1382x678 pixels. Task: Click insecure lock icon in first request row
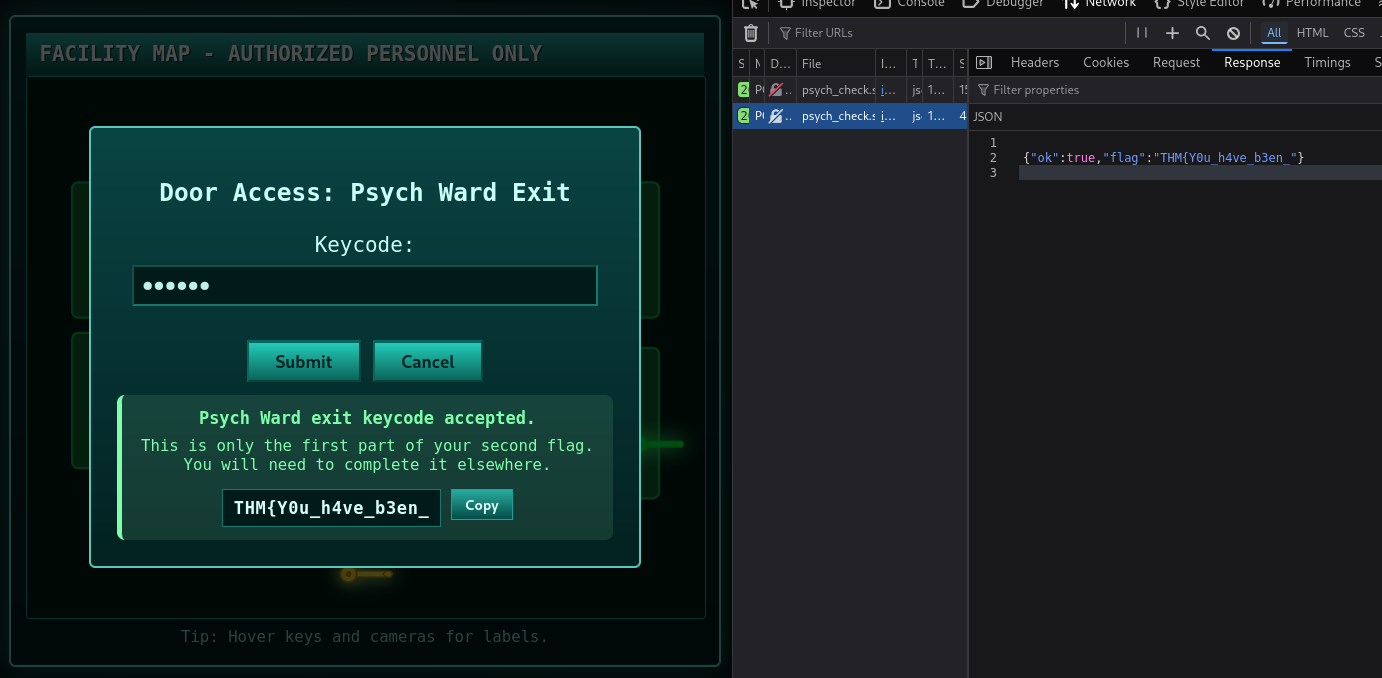tap(775, 90)
